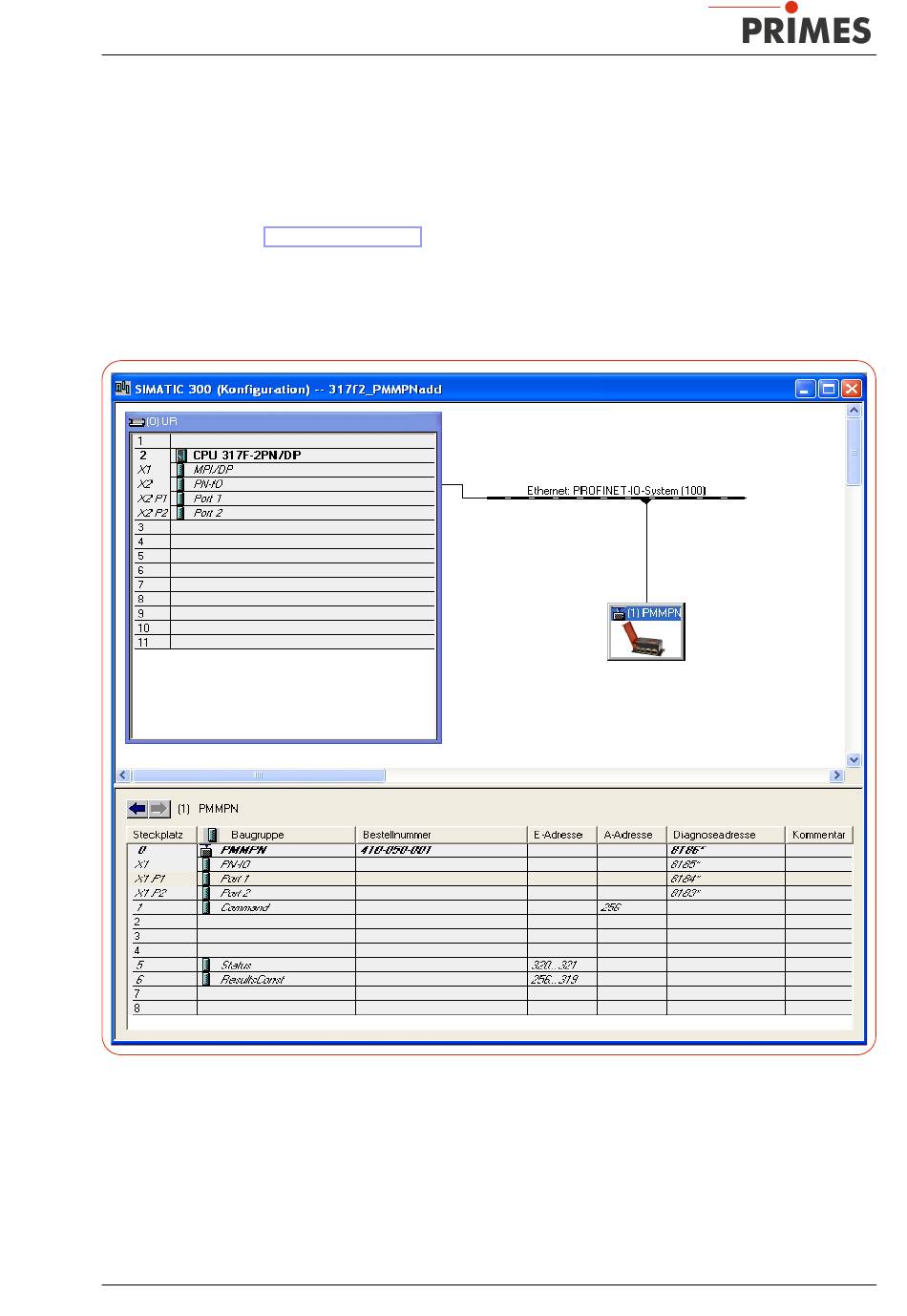The width and height of the screenshot is (907, 1316).
Task: Click the blue back arrow in the detail pane
Action: tap(137, 808)
